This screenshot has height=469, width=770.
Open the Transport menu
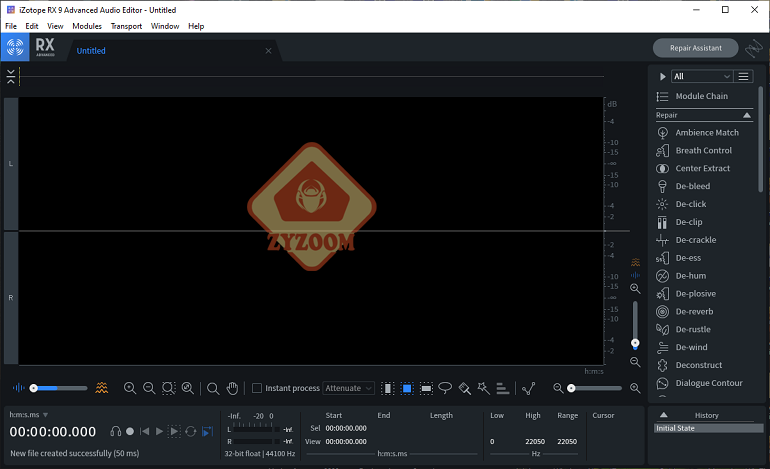click(x=126, y=26)
